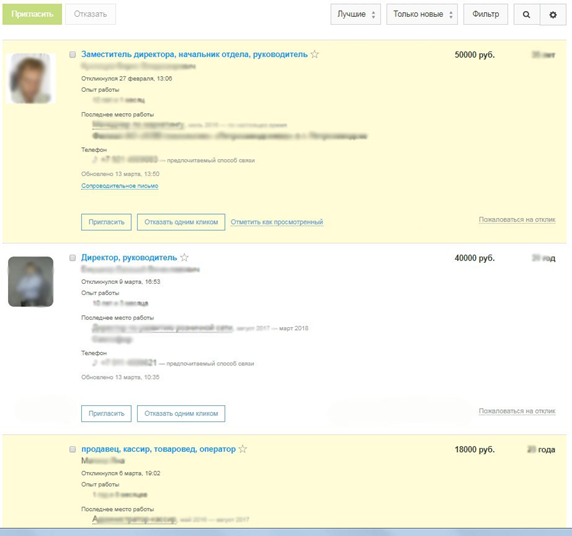Click the 50000 руб. salary text
This screenshot has width=572, height=536.
475,55
